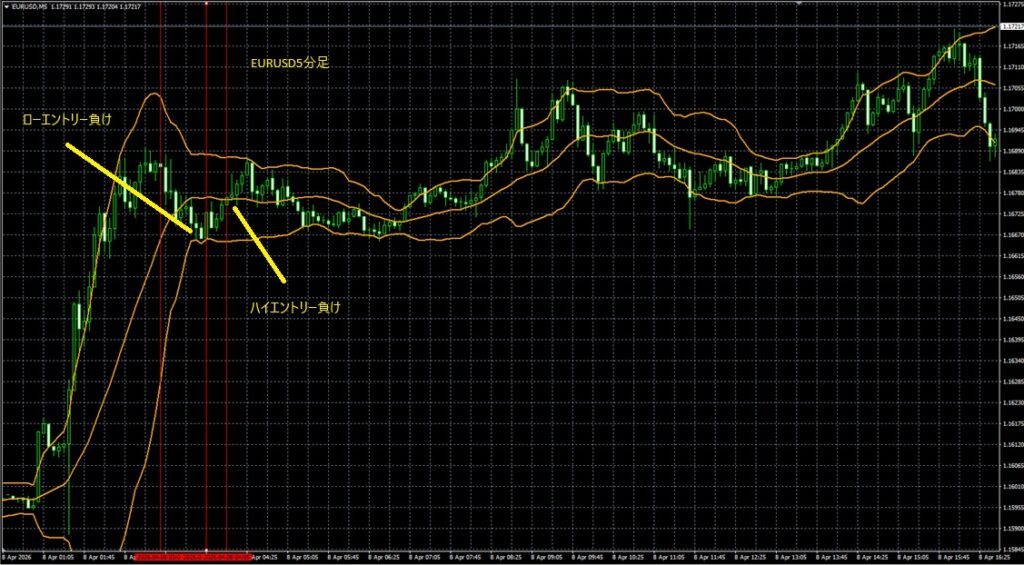This screenshot has width=1024, height=565.
Task: Click the 1.16835 price axis label
Action: click(x=1012, y=172)
